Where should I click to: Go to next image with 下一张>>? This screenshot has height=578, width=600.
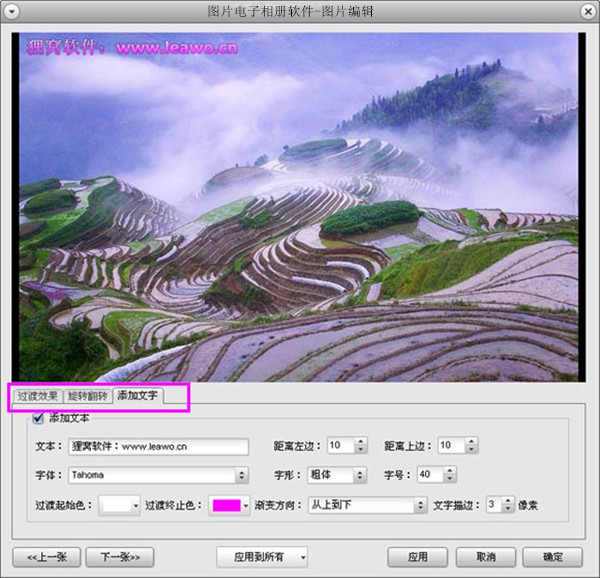[x=120, y=557]
